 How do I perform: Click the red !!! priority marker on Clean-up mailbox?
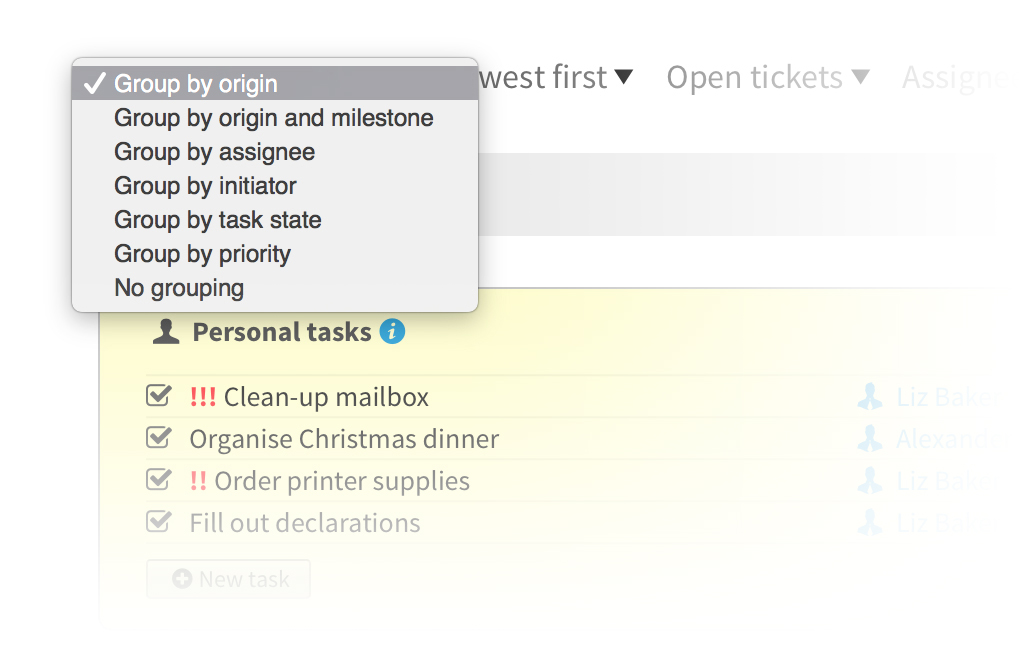coord(203,397)
